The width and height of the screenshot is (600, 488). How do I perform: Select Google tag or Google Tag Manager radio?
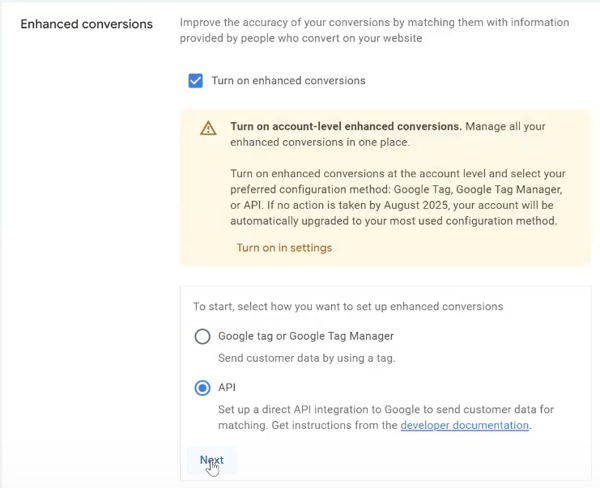pos(203,337)
